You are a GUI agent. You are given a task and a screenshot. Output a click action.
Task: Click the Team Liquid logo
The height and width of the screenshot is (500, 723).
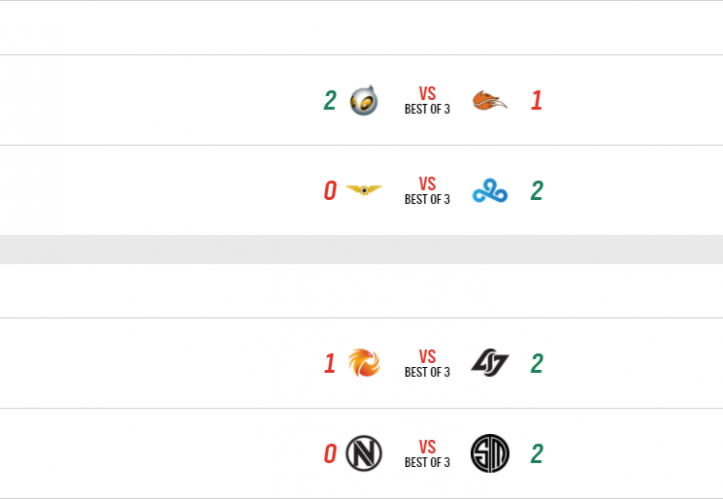(x=364, y=101)
